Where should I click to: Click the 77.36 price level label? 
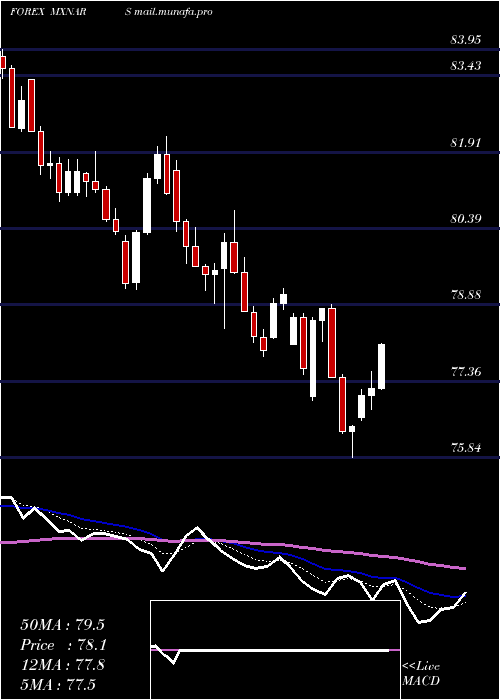coord(466,371)
